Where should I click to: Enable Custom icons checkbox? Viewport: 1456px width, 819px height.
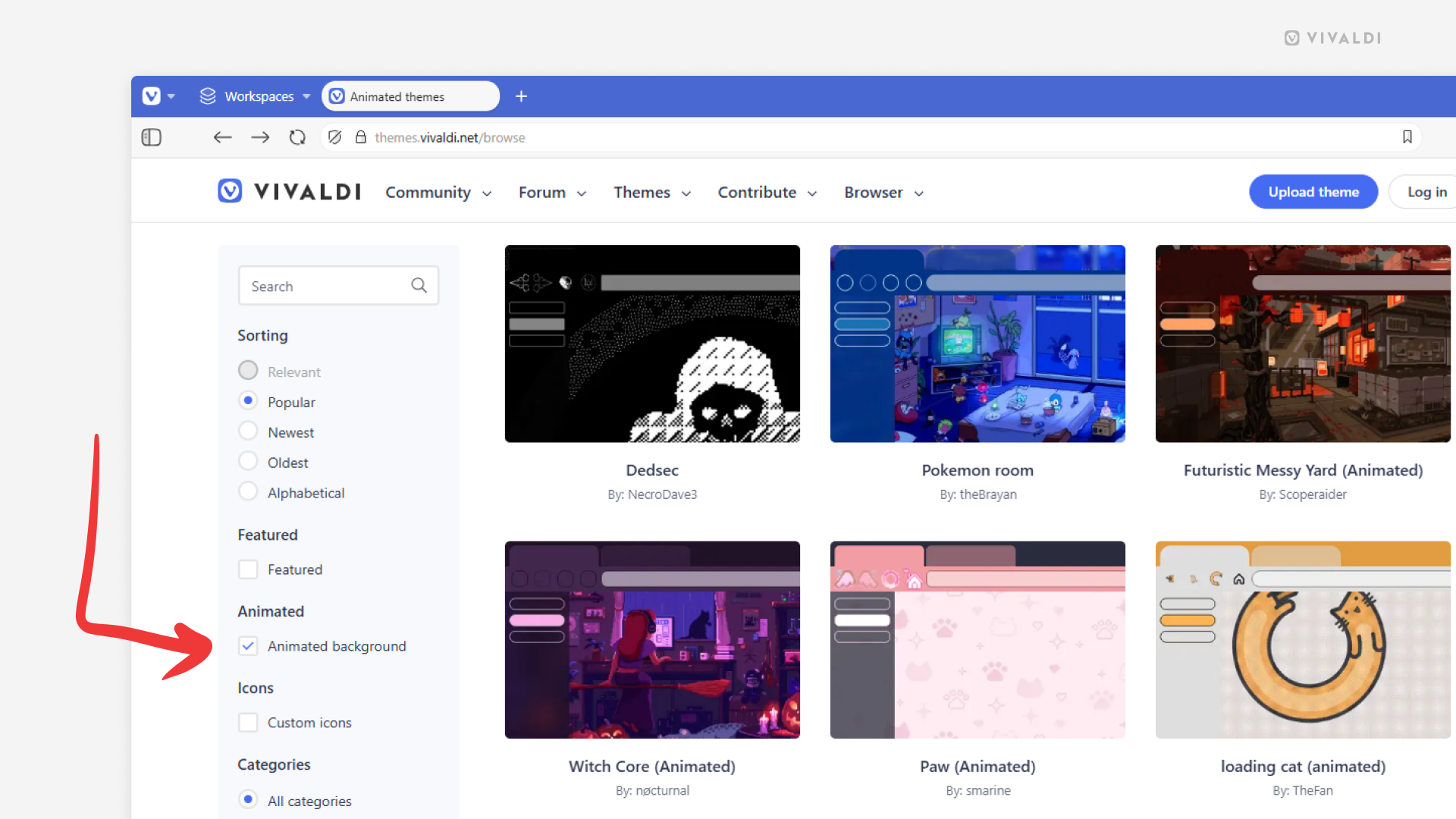pos(248,723)
